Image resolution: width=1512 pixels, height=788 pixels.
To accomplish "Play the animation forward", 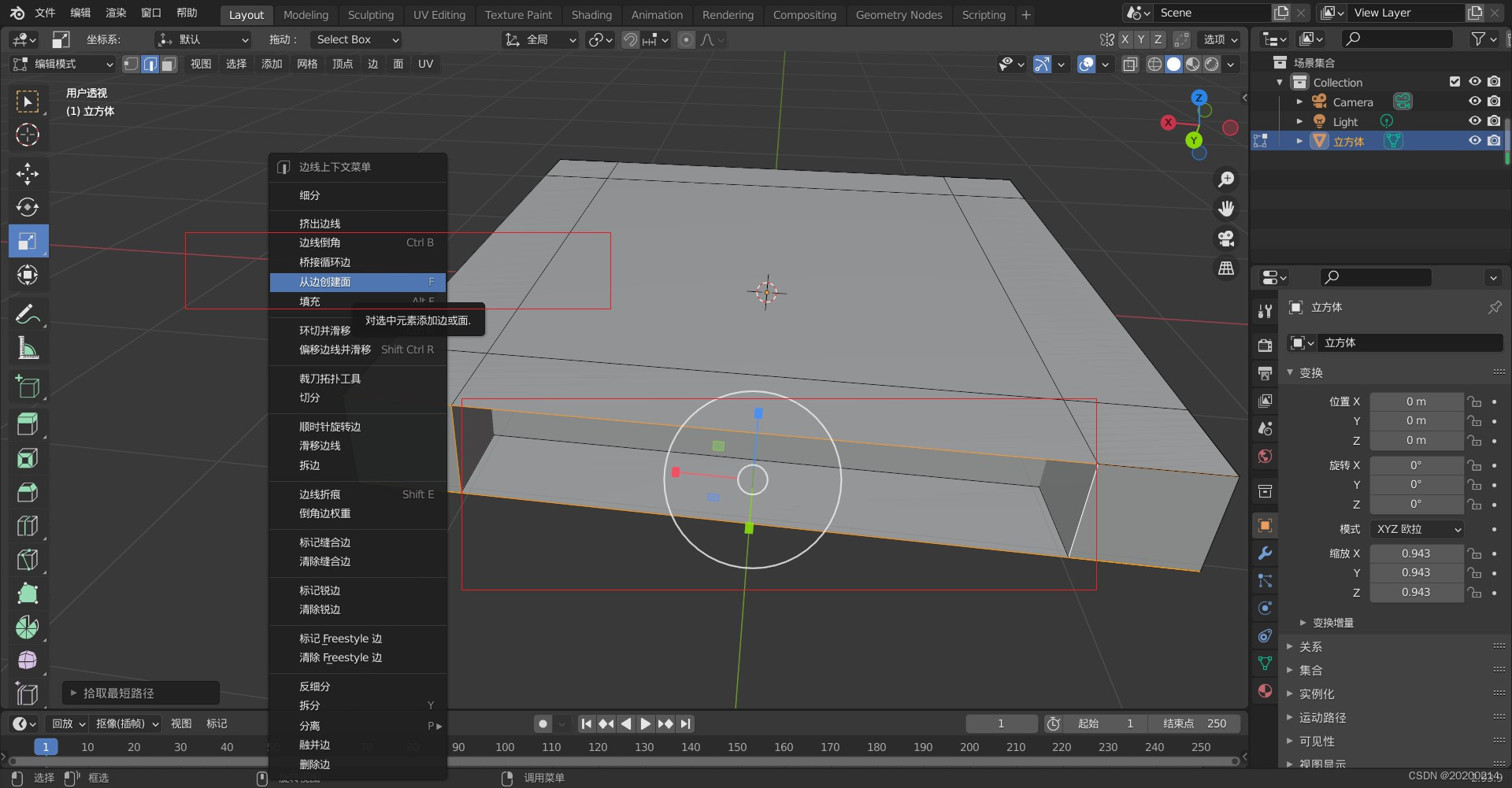I will click(x=645, y=723).
